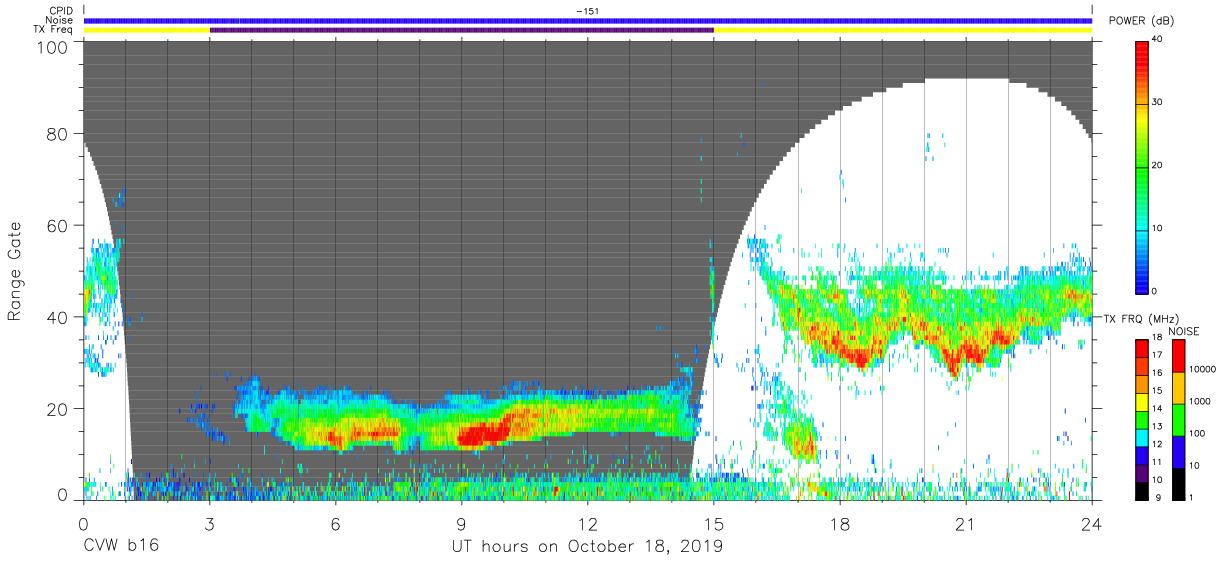The image size is (1228, 567).
Task: Click the 18 hour tick on time axis
Action: point(839,524)
